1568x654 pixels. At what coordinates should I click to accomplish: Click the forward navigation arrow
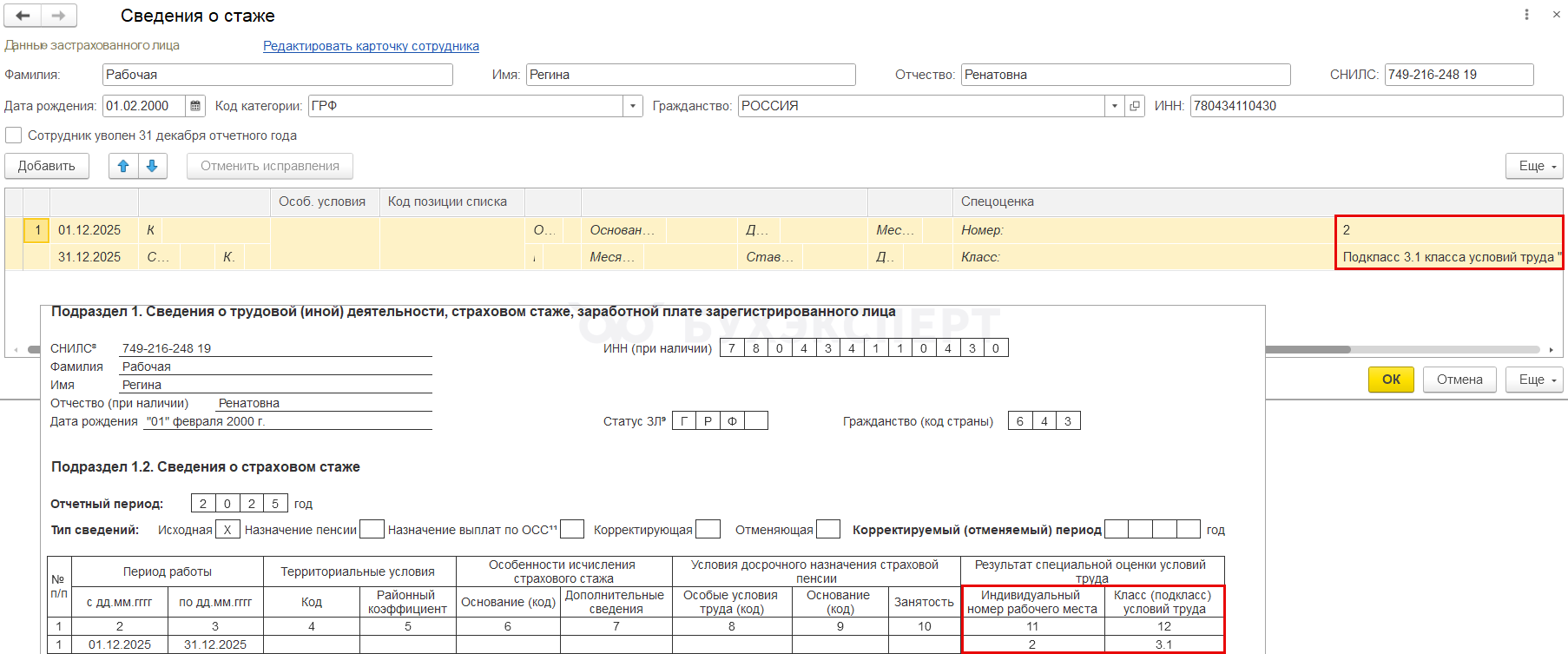tap(58, 16)
